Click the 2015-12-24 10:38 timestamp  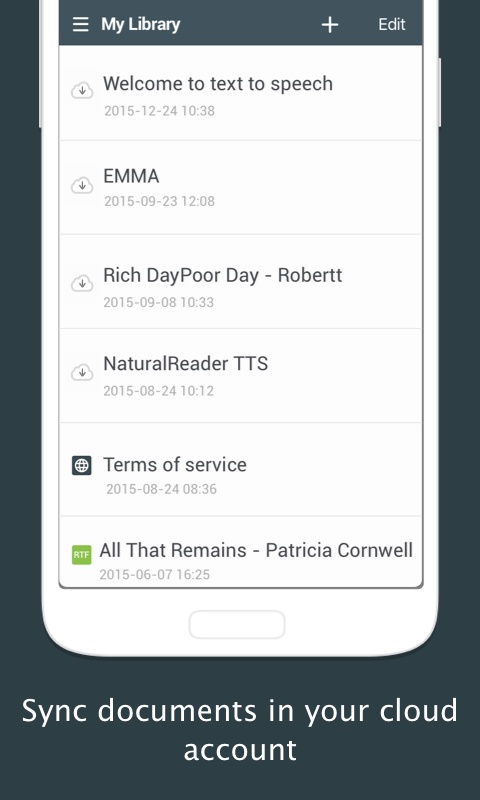(160, 111)
